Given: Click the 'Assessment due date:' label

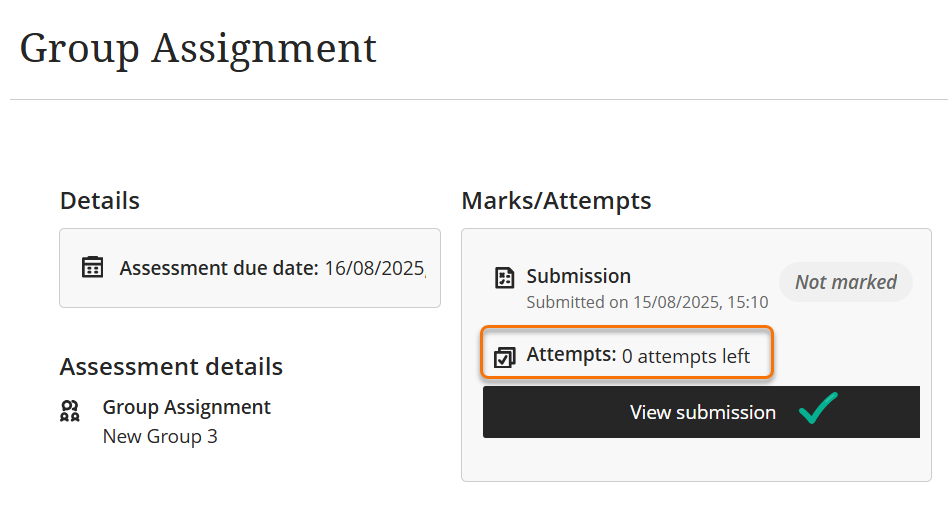Looking at the screenshot, I should pos(218,268).
